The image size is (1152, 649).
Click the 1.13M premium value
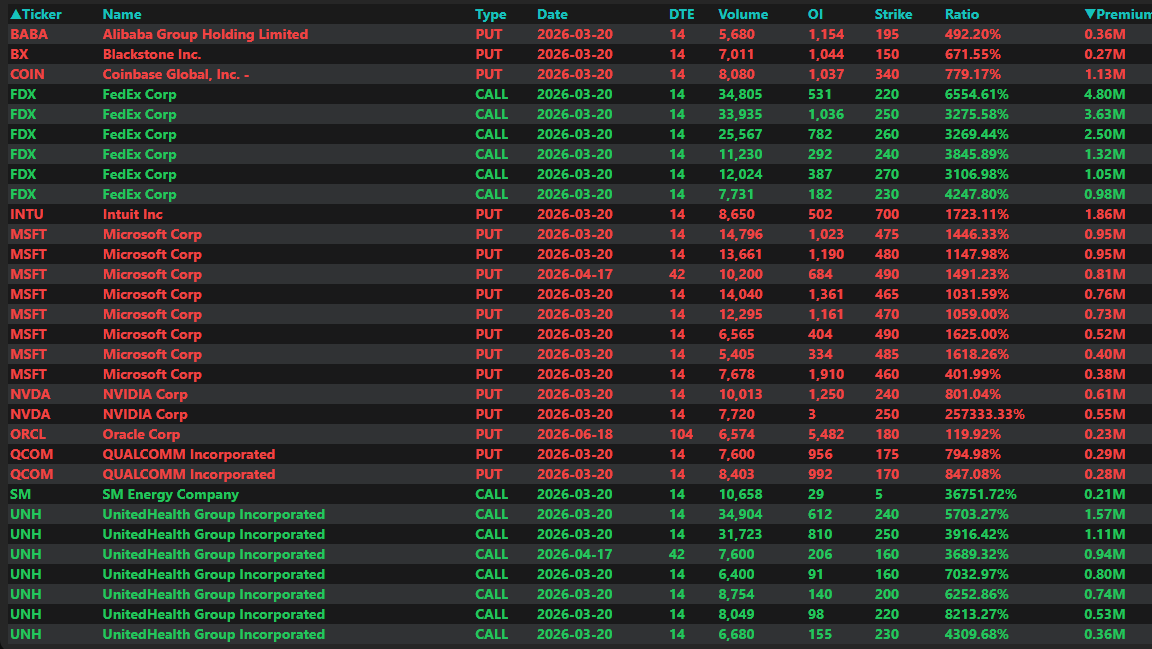click(x=1104, y=73)
